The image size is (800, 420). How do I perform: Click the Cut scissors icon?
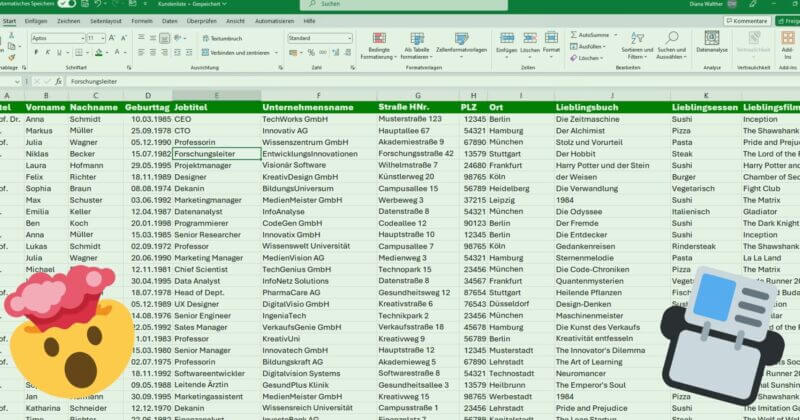tap(11, 36)
